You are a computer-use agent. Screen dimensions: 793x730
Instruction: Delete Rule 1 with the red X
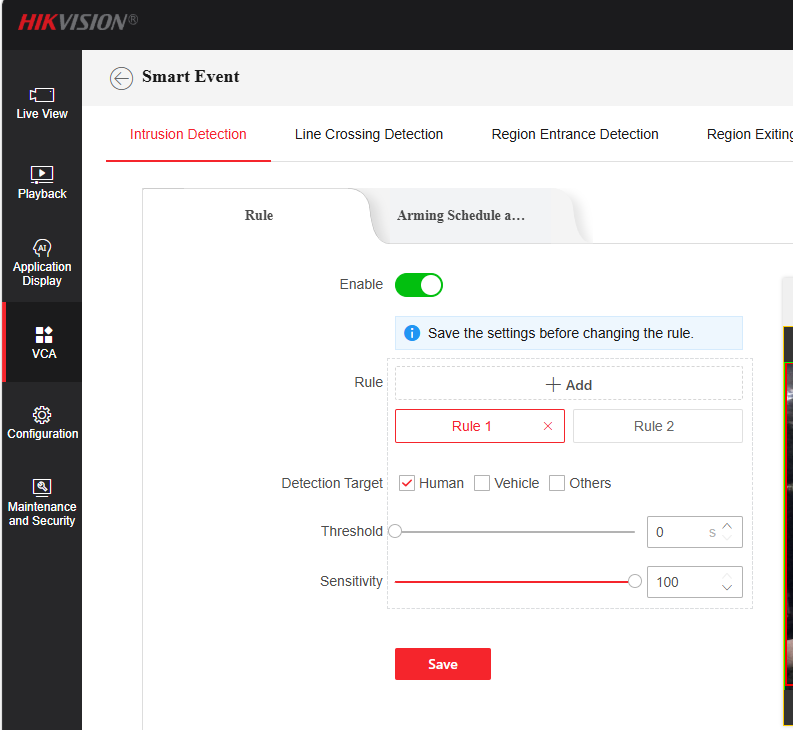(548, 426)
